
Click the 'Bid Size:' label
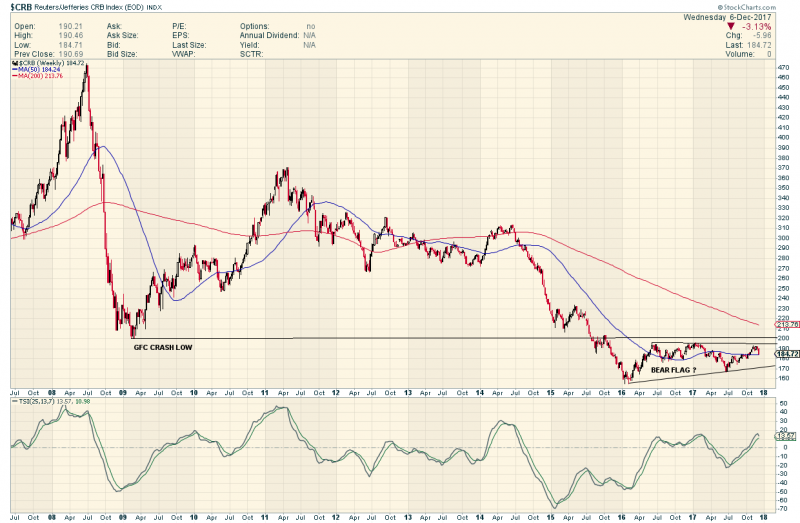121,54
